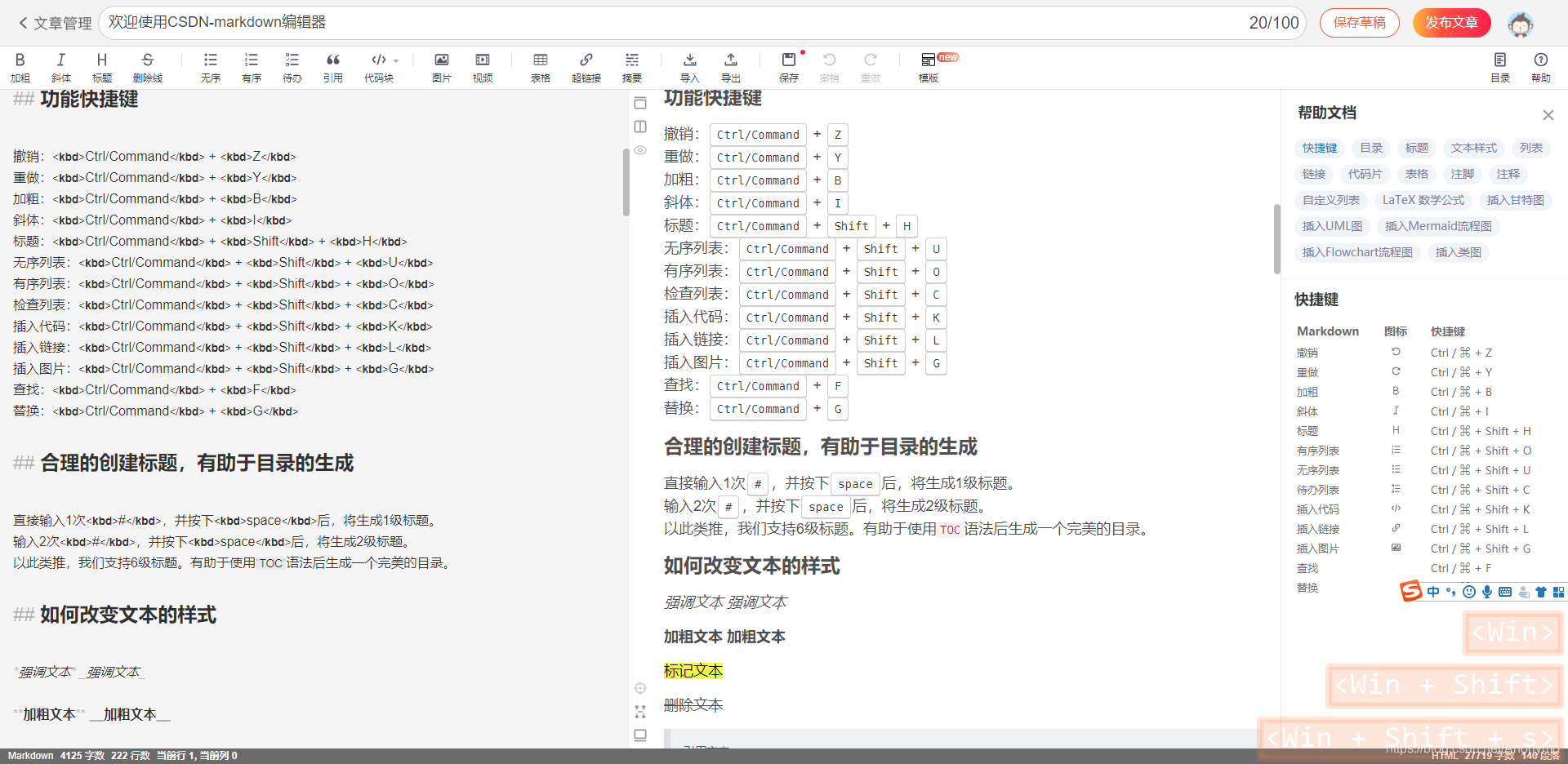Open the Sogou soft keyboard icon
Image resolution: width=1568 pixels, height=764 pixels.
1505,592
